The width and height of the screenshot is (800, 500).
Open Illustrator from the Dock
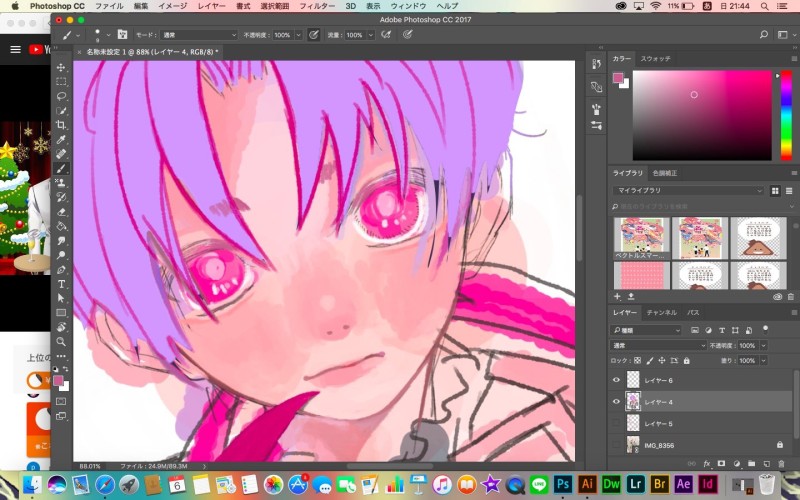[587, 484]
